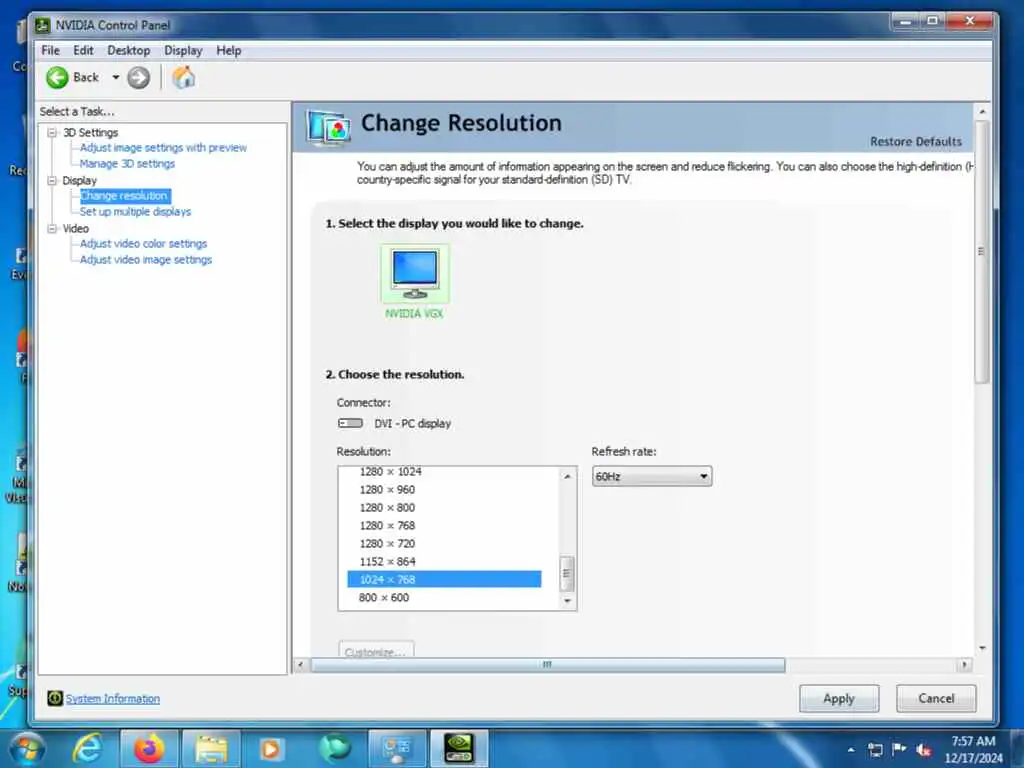Open the Help menu
1024x768 pixels.
pos(229,50)
